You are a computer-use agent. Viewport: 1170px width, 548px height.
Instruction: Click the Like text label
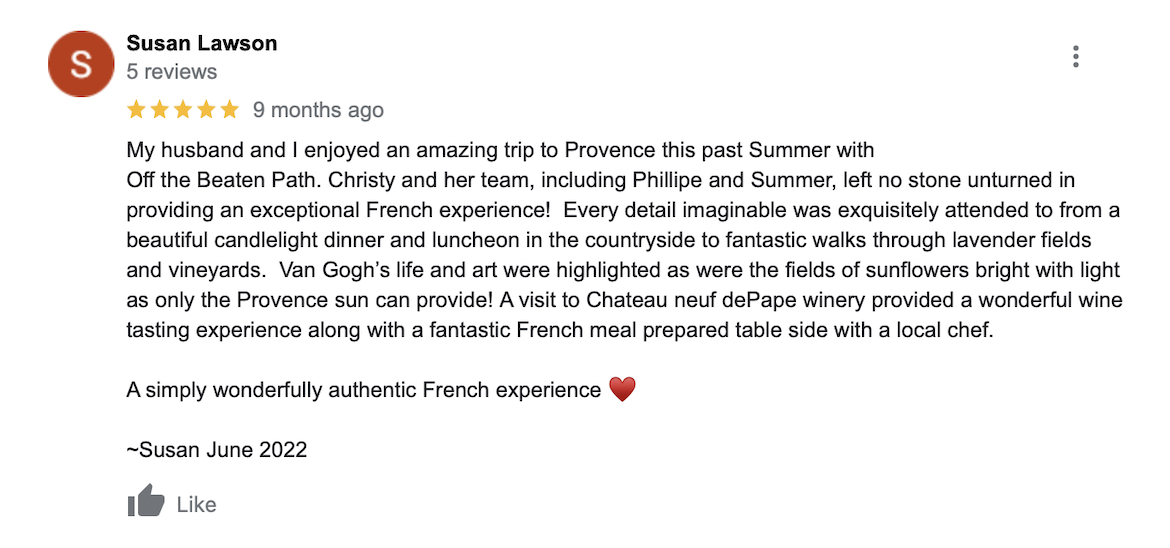(x=196, y=505)
